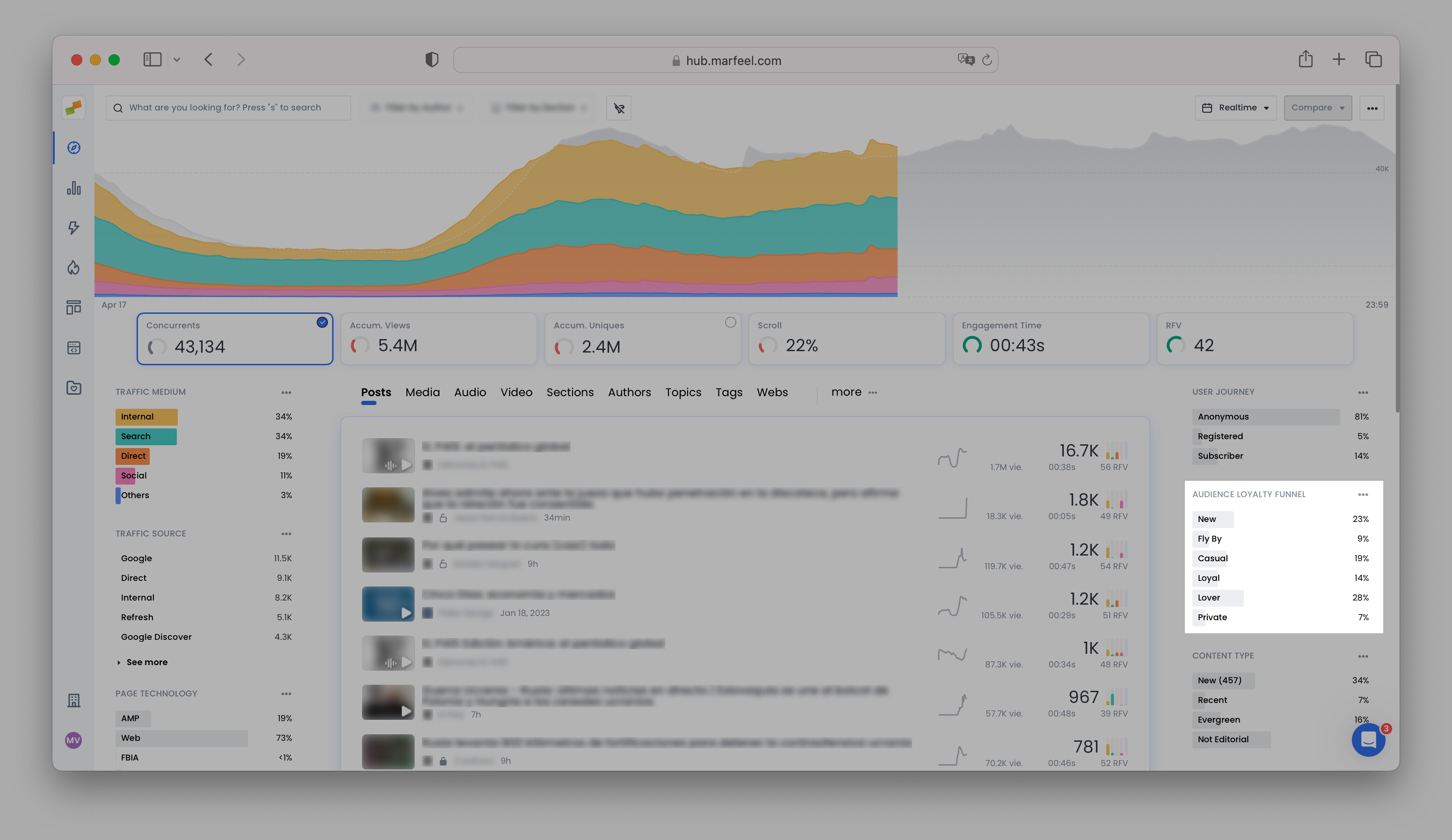Click the dashboard layout icon in the sidebar

point(74,306)
